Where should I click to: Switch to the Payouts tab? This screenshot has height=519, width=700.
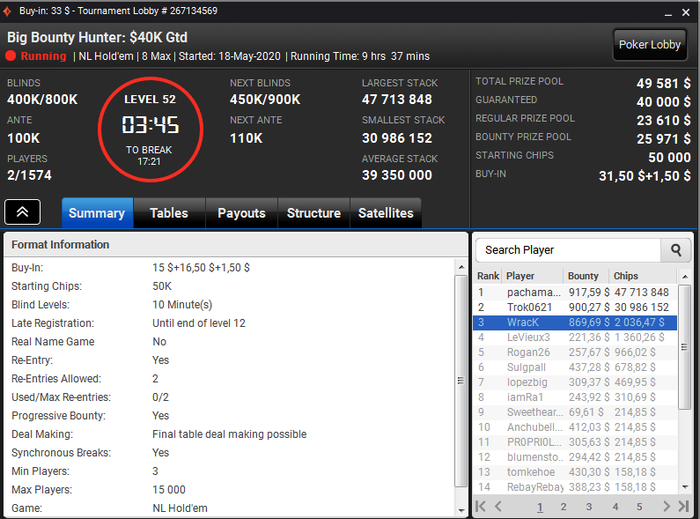point(242,213)
